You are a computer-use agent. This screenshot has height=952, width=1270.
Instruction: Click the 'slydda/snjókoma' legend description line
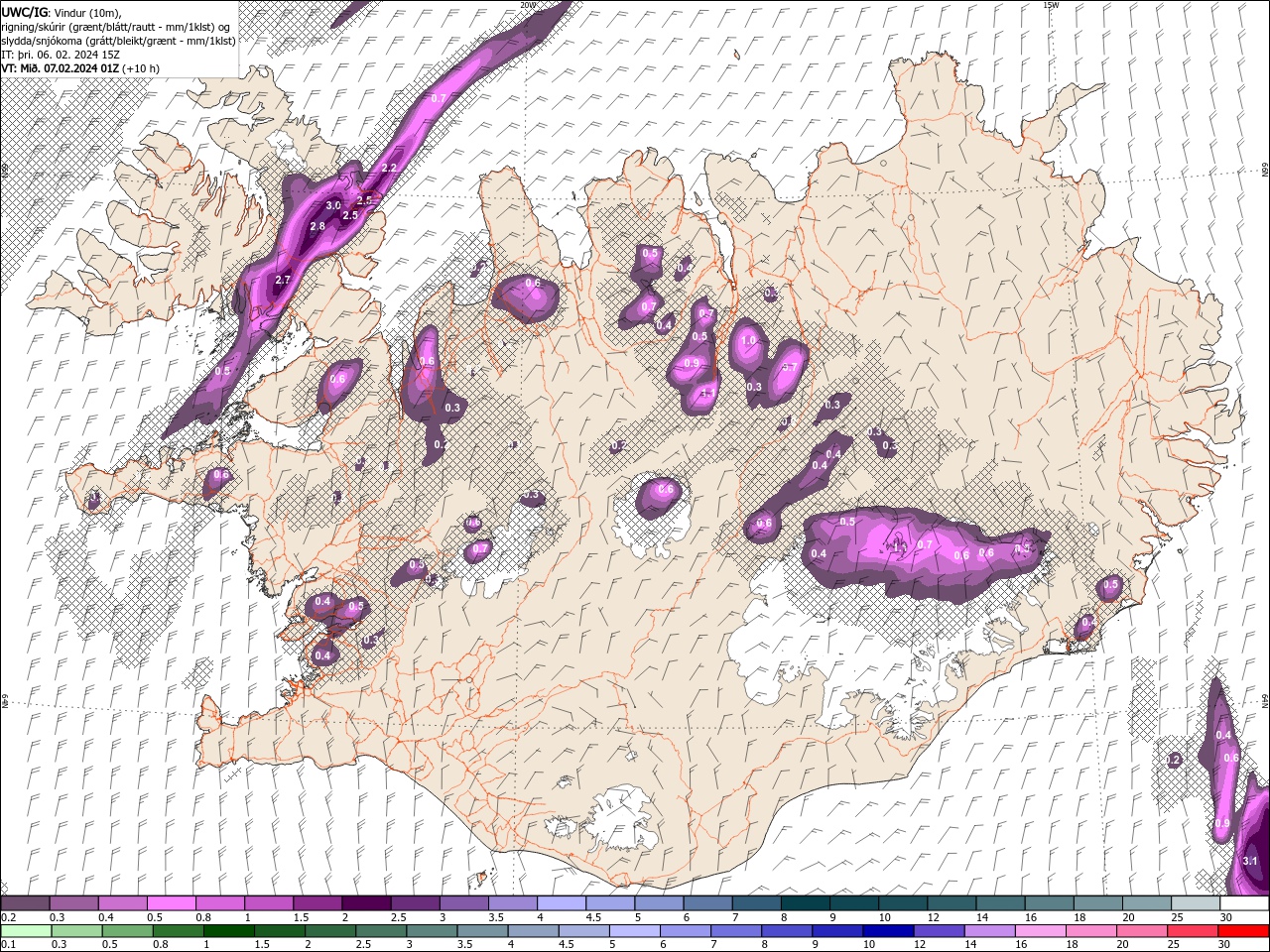point(118,41)
